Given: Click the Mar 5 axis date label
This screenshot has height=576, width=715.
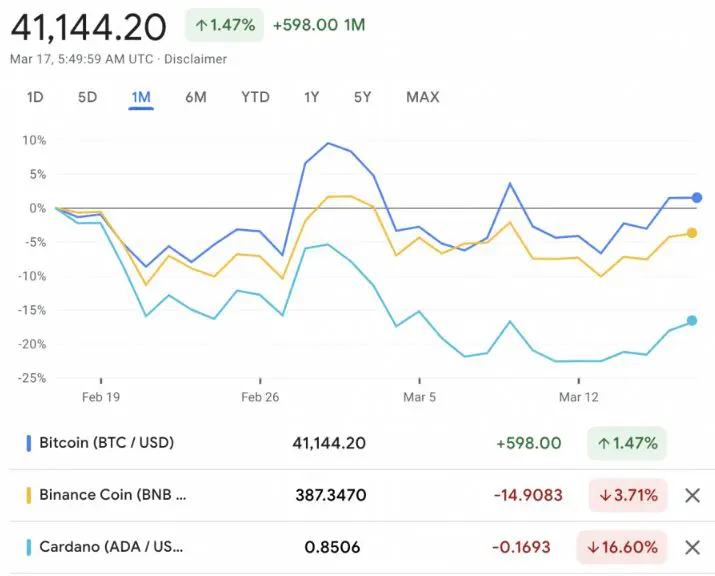Looking at the screenshot, I should pyautogui.click(x=420, y=397).
